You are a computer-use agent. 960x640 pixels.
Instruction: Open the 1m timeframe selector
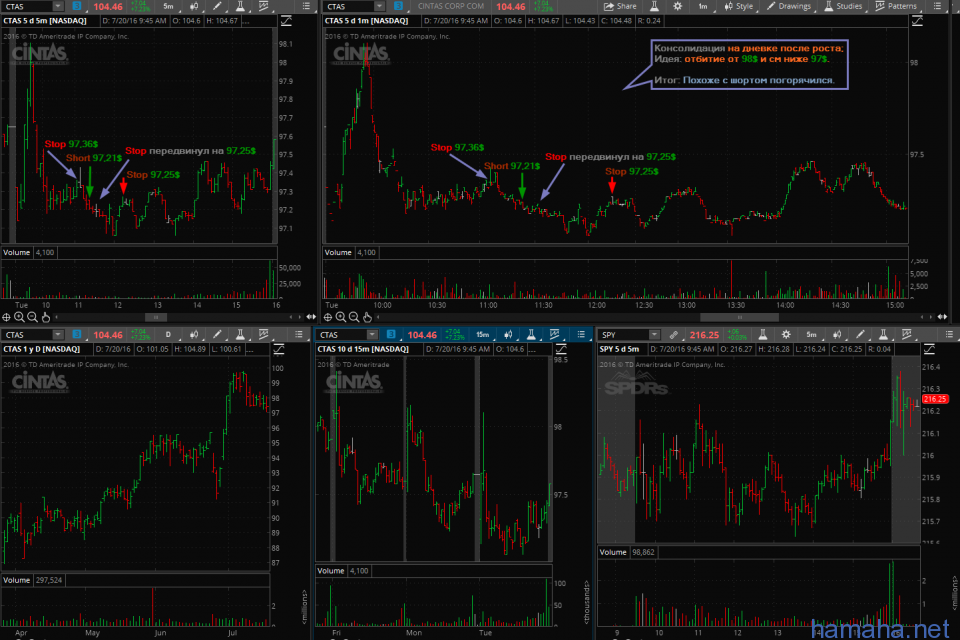702,7
